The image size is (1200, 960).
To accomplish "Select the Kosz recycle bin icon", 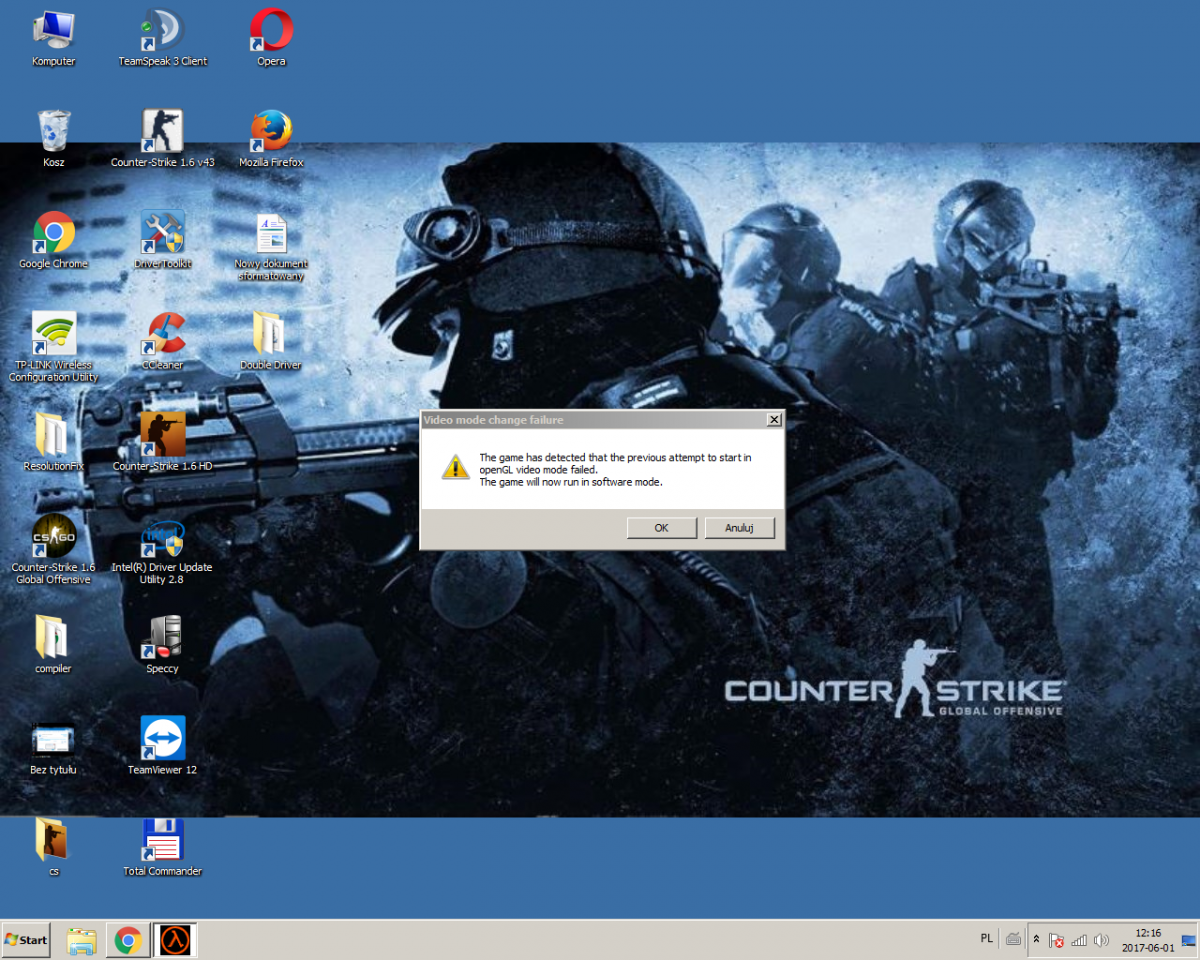I will (54, 138).
